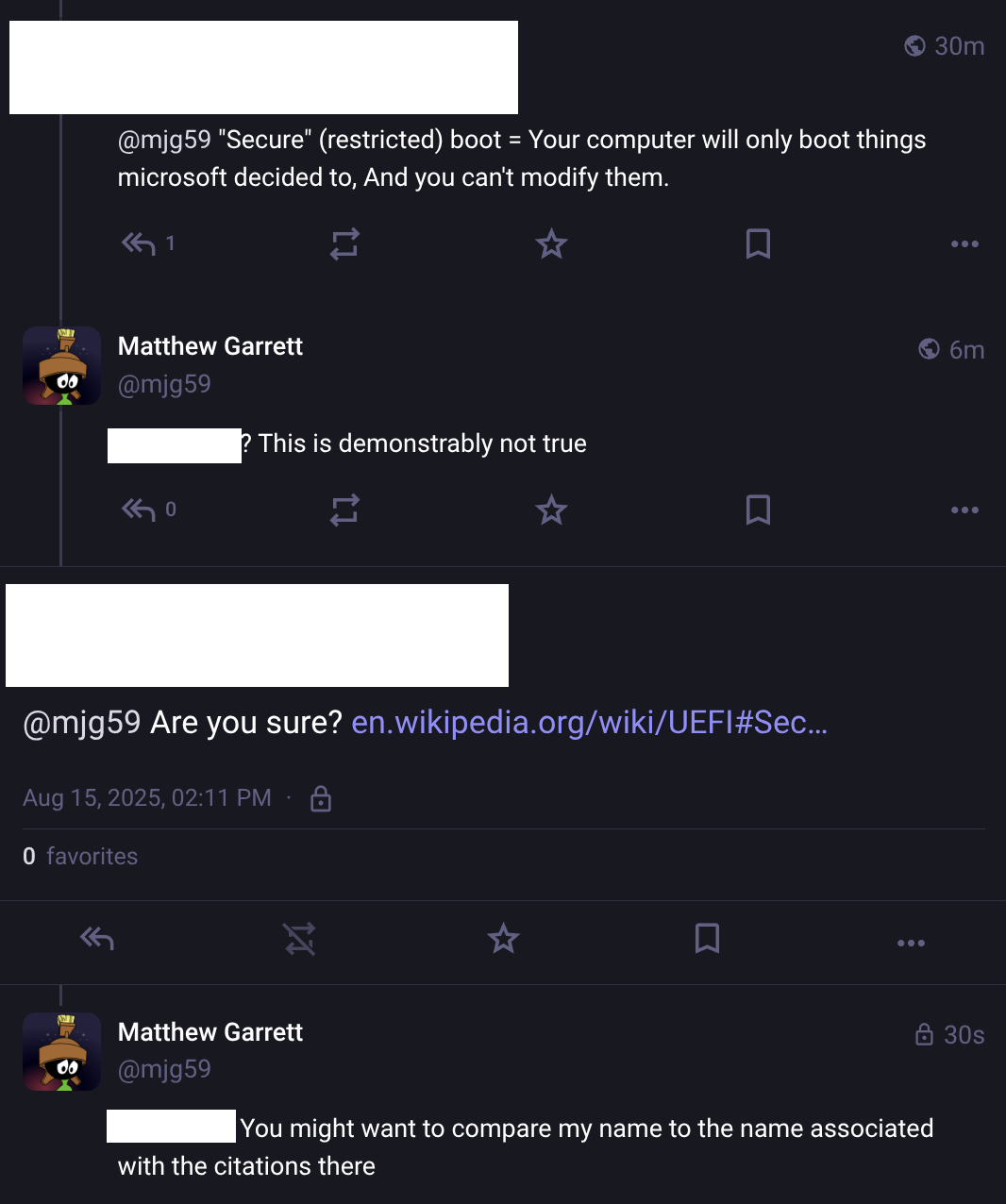Expand more options for "Are you sure?" post
Screen dimensions: 1006x1204
coord(911,943)
